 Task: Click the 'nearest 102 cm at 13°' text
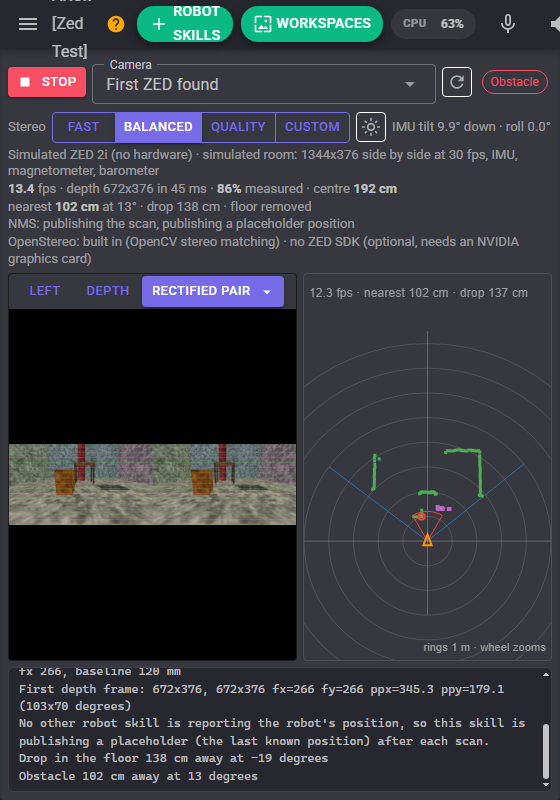pos(72,207)
